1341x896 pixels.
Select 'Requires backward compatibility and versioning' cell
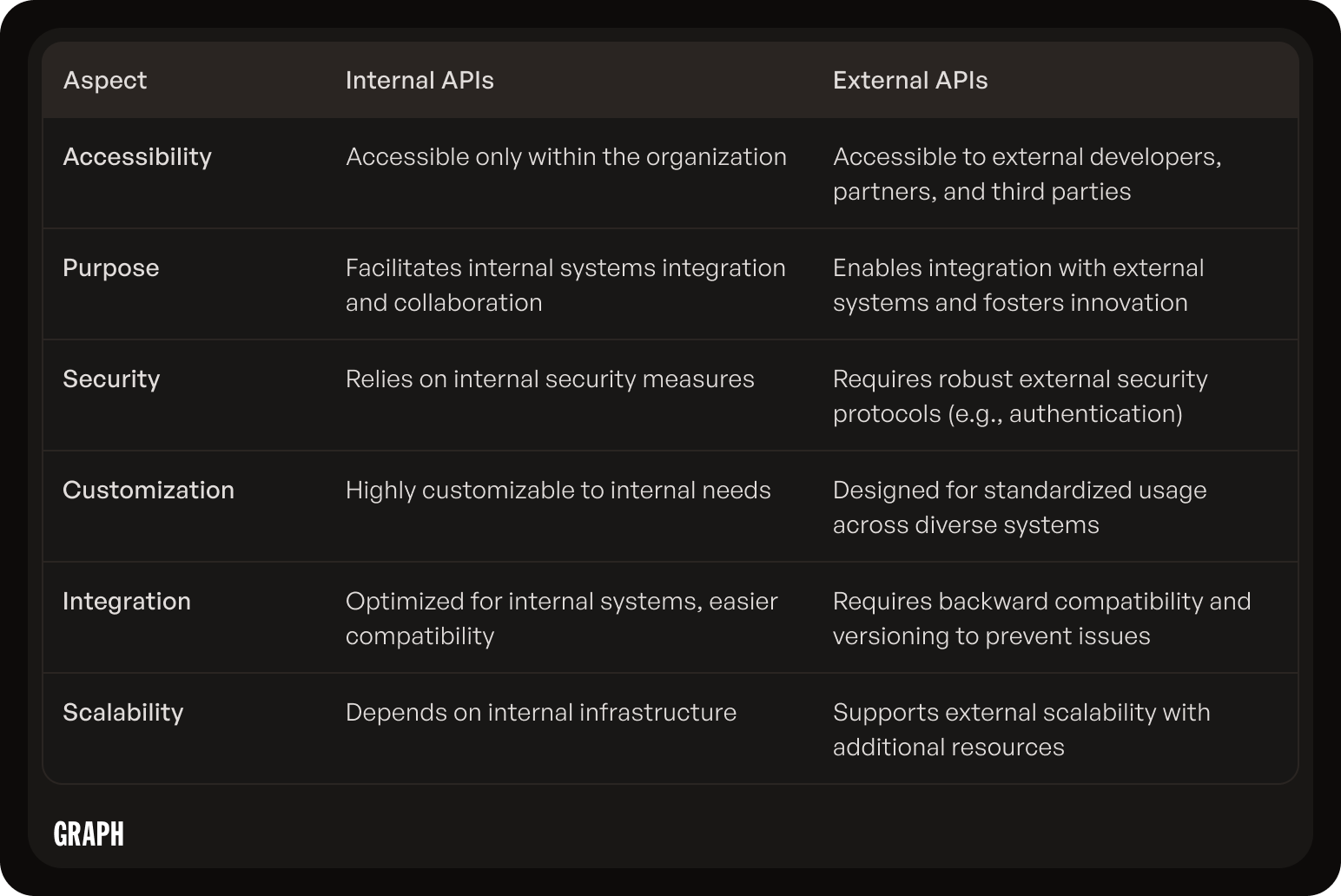(x=1042, y=618)
